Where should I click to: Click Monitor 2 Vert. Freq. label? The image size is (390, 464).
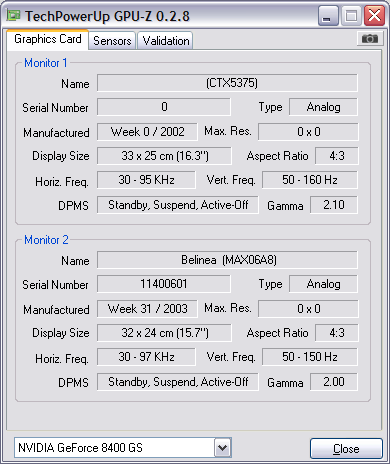(x=231, y=357)
